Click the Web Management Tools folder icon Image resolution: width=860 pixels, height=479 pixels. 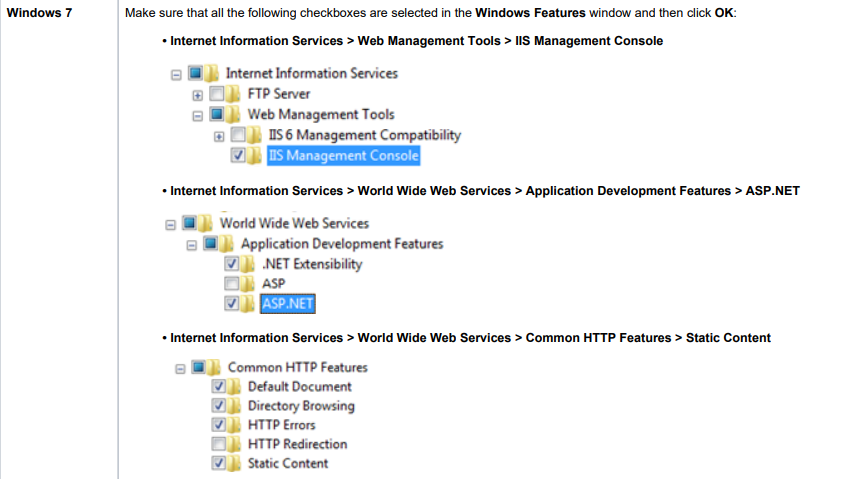pyautogui.click(x=235, y=114)
